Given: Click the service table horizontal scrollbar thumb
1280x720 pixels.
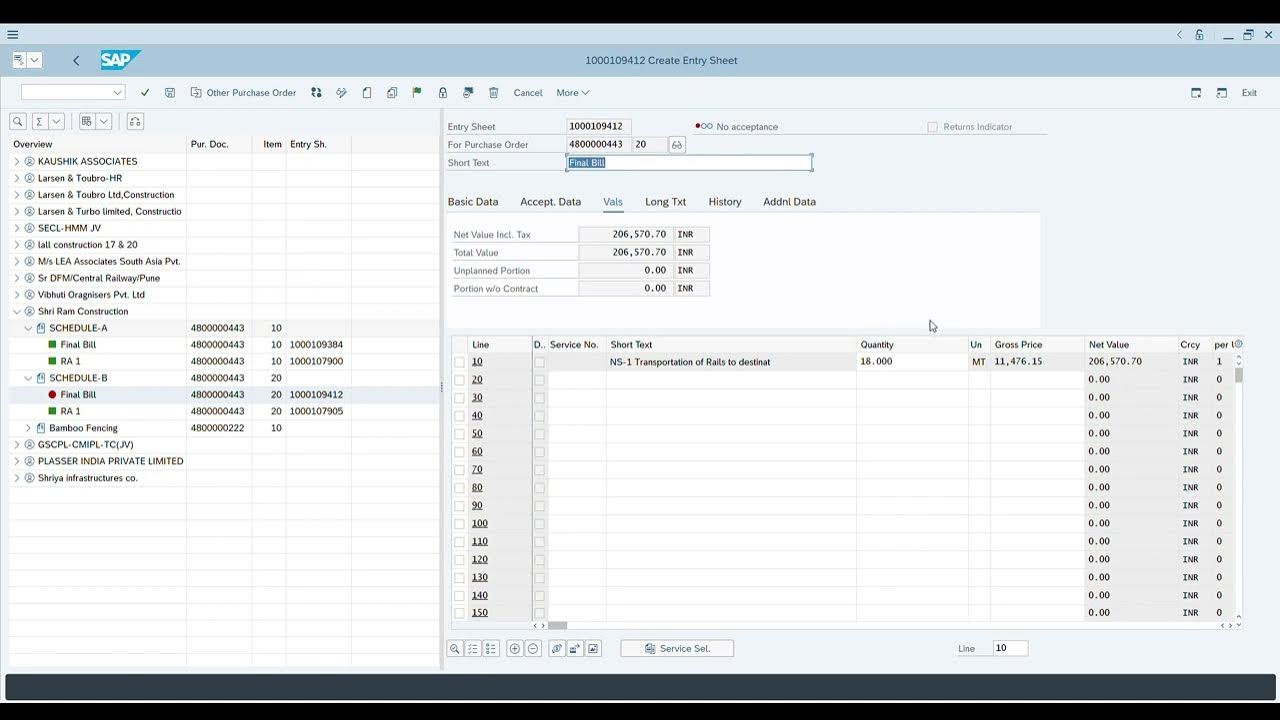Looking at the screenshot, I should coord(557,625).
